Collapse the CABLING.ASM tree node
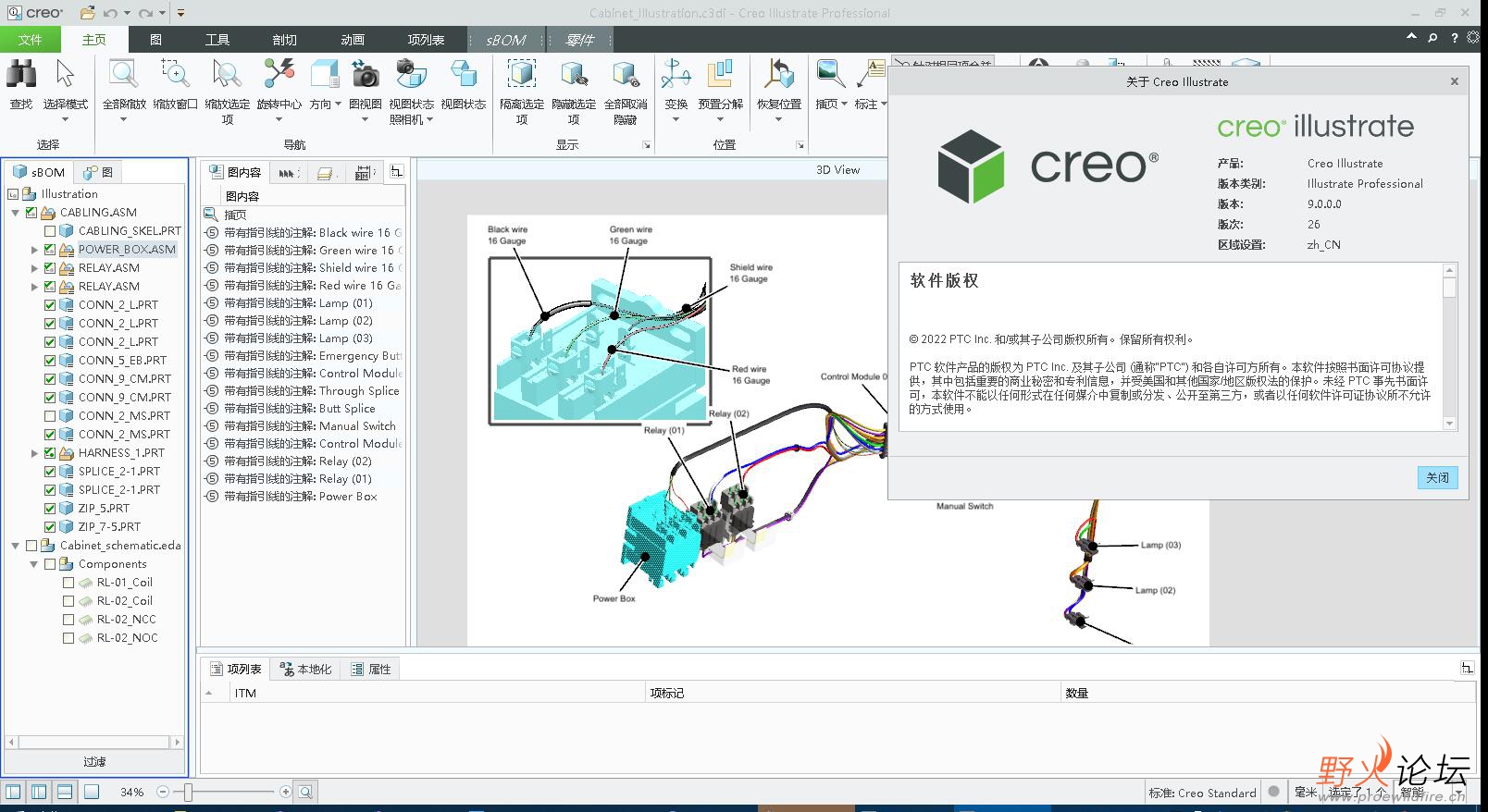This screenshot has width=1488, height=812. (16, 213)
